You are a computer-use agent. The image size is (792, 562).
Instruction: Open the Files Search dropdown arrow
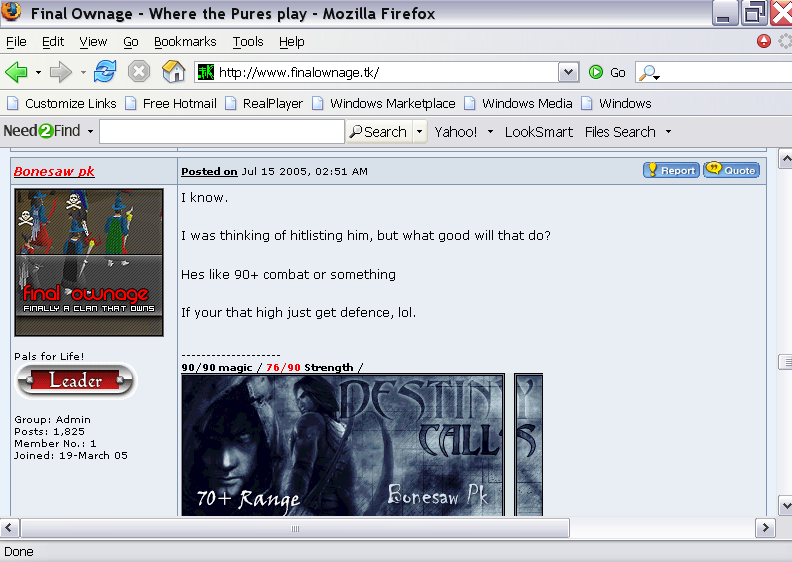click(x=668, y=132)
